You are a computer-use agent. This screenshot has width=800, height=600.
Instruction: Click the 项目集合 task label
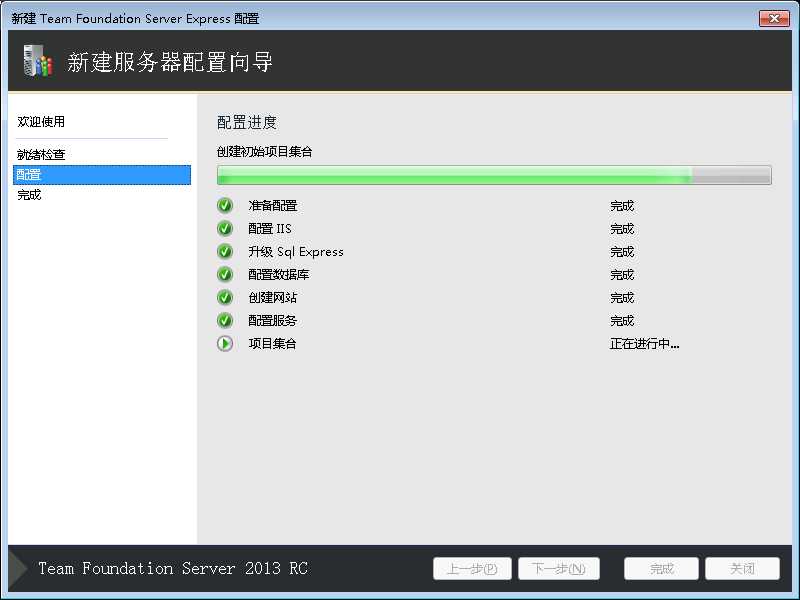pos(272,343)
